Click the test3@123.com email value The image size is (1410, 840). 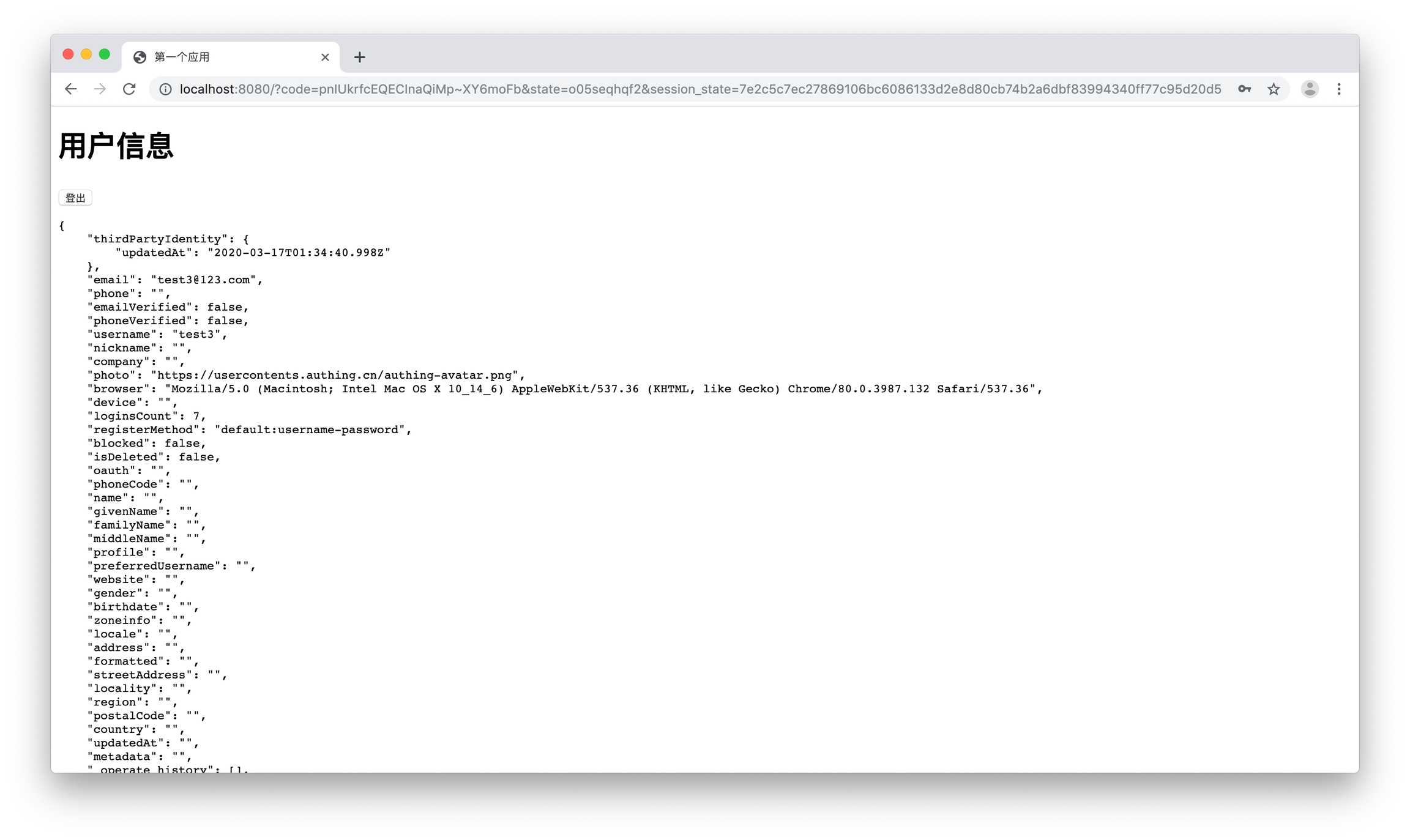[204, 280]
